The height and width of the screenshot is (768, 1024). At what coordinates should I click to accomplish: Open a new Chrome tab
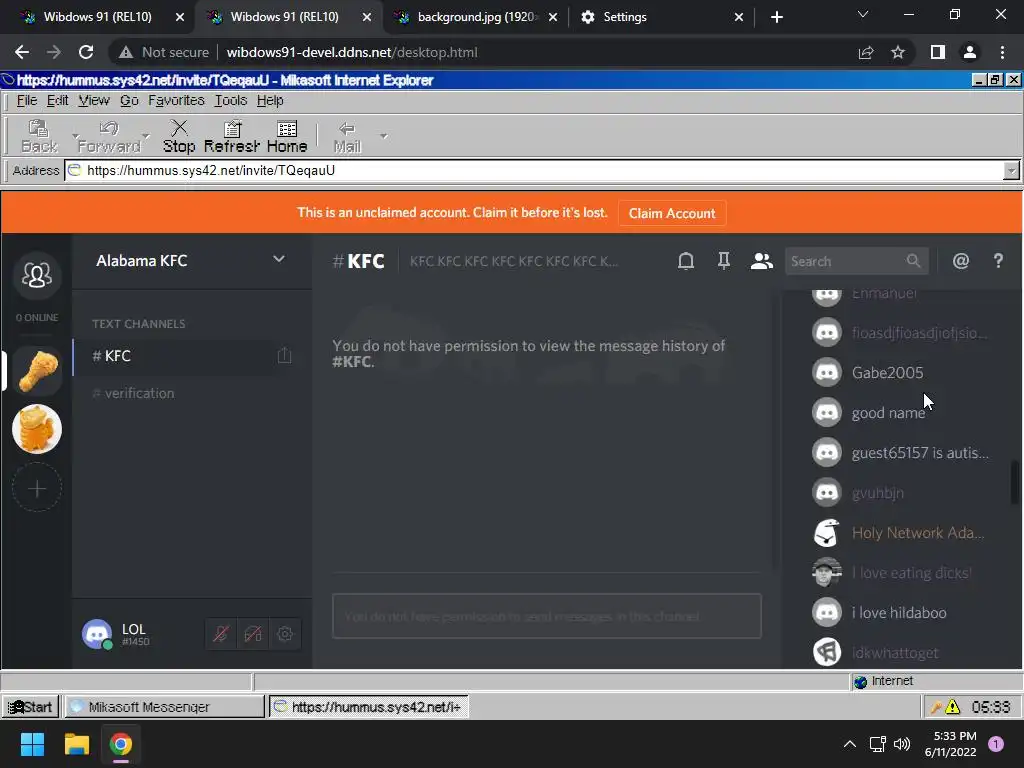pos(776,17)
